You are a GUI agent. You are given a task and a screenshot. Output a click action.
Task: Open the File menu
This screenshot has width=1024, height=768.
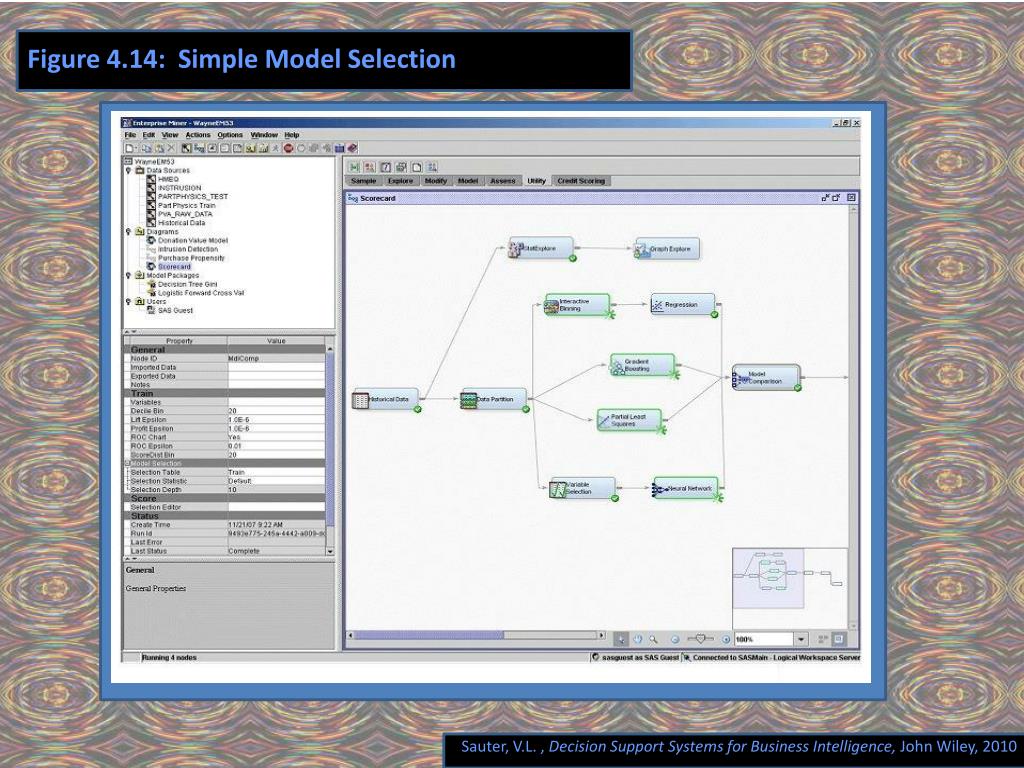131,135
